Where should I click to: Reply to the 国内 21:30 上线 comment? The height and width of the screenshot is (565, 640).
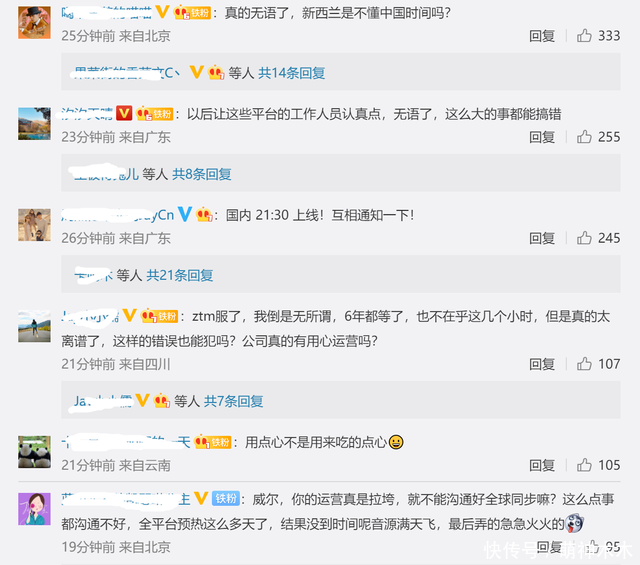542,238
